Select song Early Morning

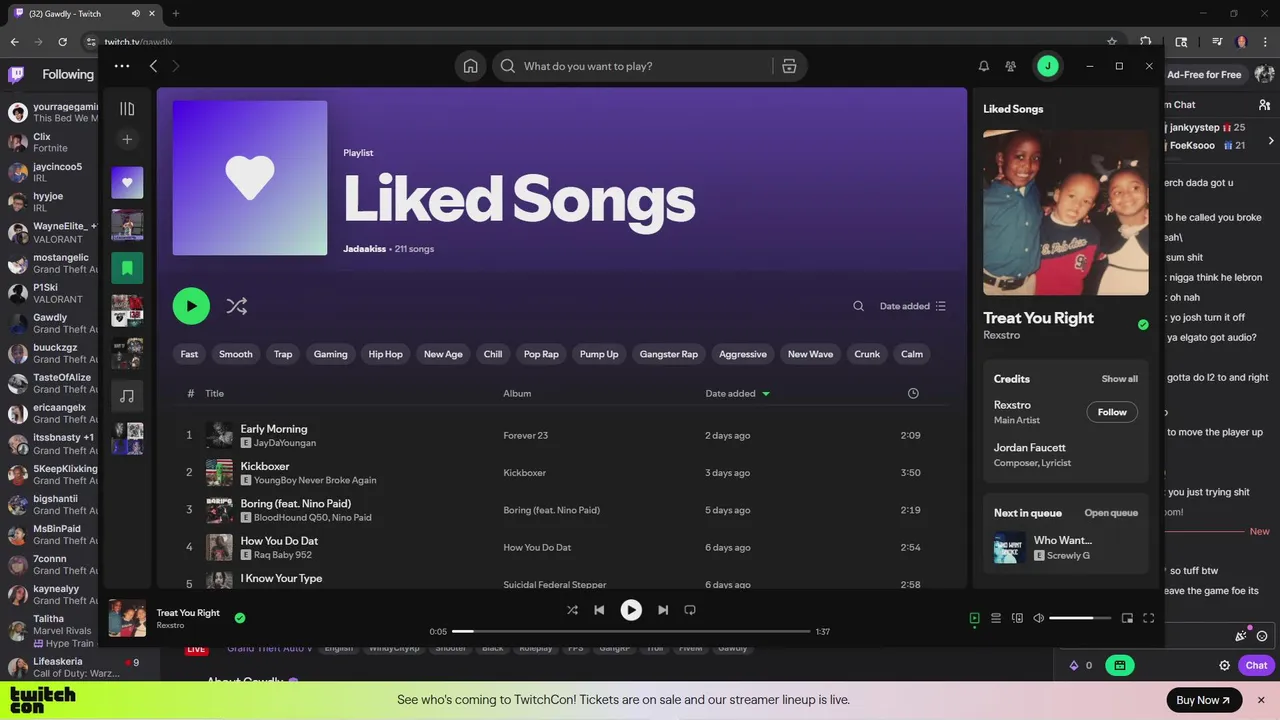coord(274,429)
